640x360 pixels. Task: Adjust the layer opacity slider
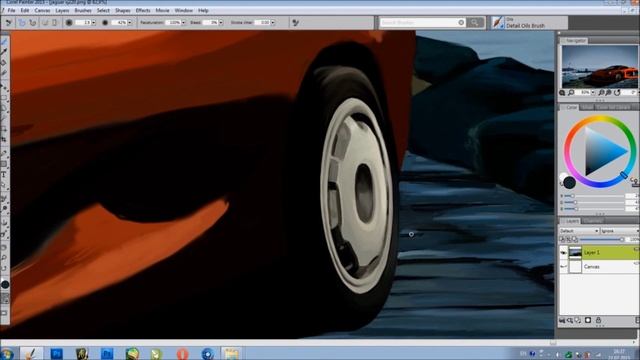[602, 240]
